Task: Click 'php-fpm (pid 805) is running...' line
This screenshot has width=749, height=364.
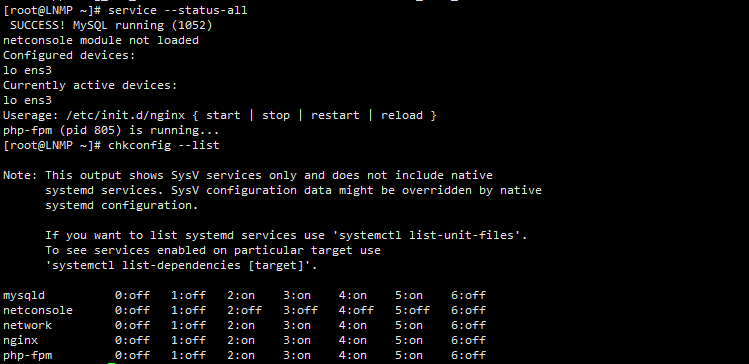Action: click(x=111, y=130)
